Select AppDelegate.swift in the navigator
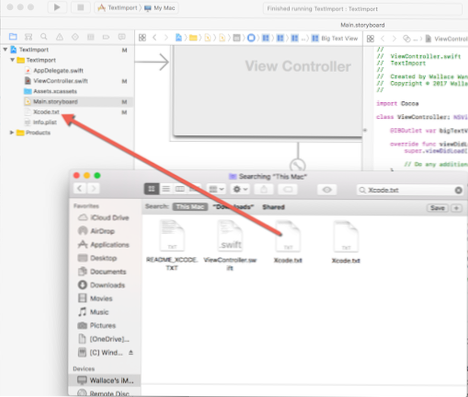The height and width of the screenshot is (397, 468). pyautogui.click(x=58, y=70)
